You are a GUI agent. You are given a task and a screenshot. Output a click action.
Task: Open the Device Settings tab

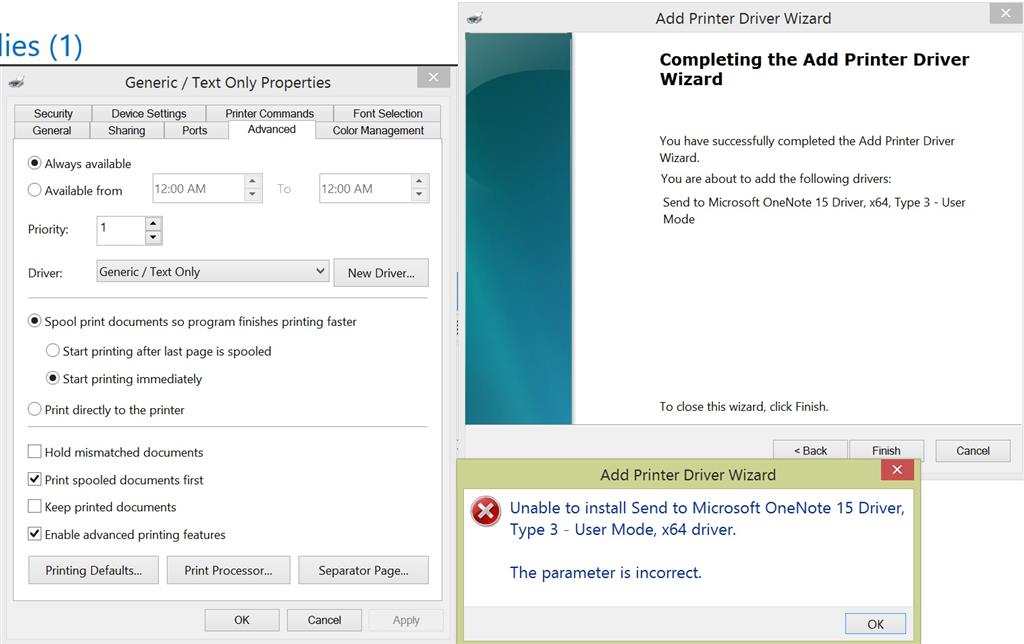[x=148, y=112]
